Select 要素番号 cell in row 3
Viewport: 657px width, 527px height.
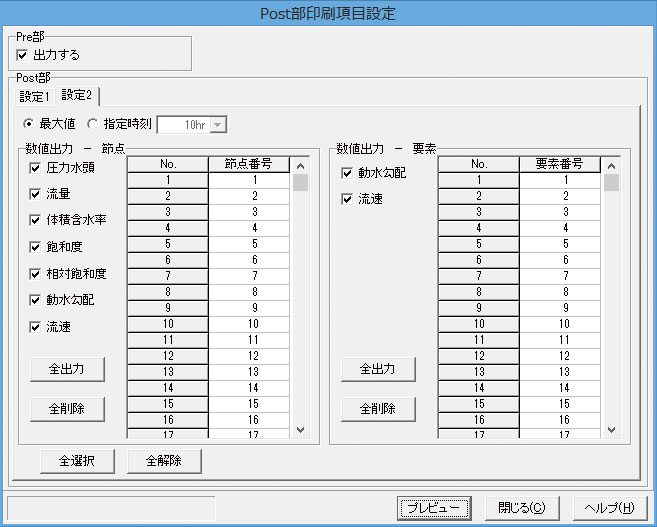(x=560, y=212)
